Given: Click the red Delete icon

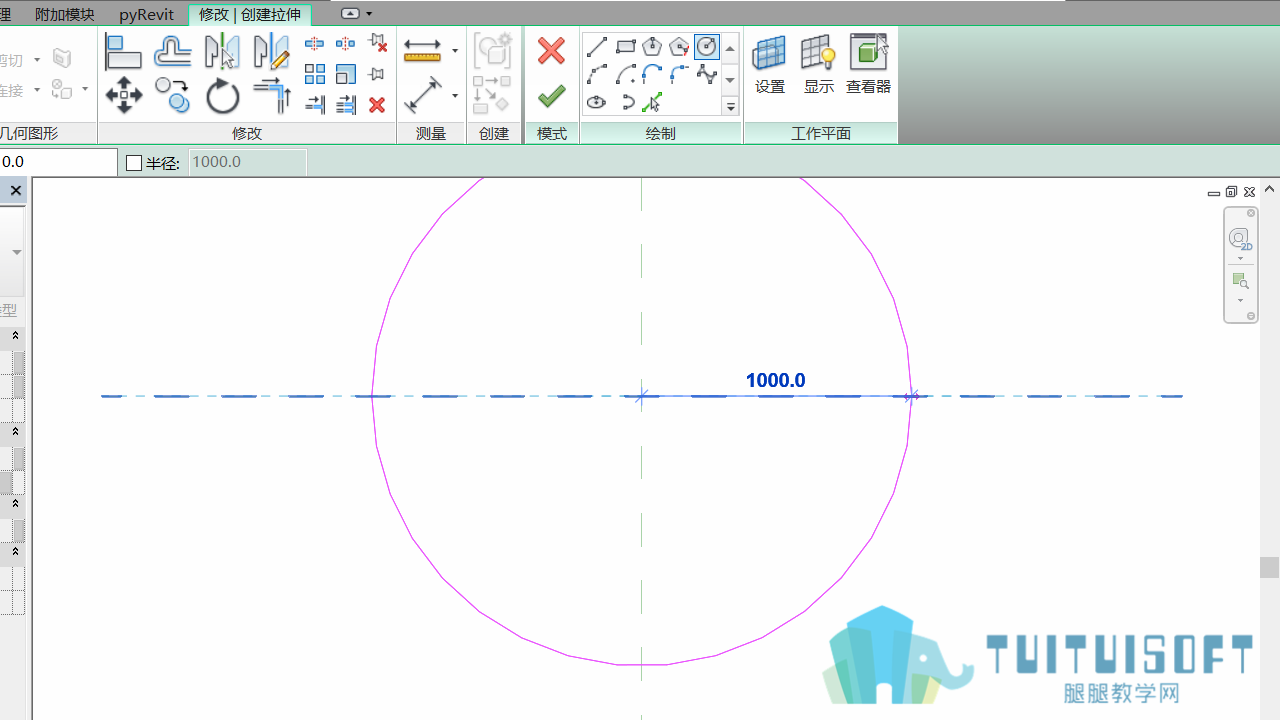Looking at the screenshot, I should click(x=377, y=105).
